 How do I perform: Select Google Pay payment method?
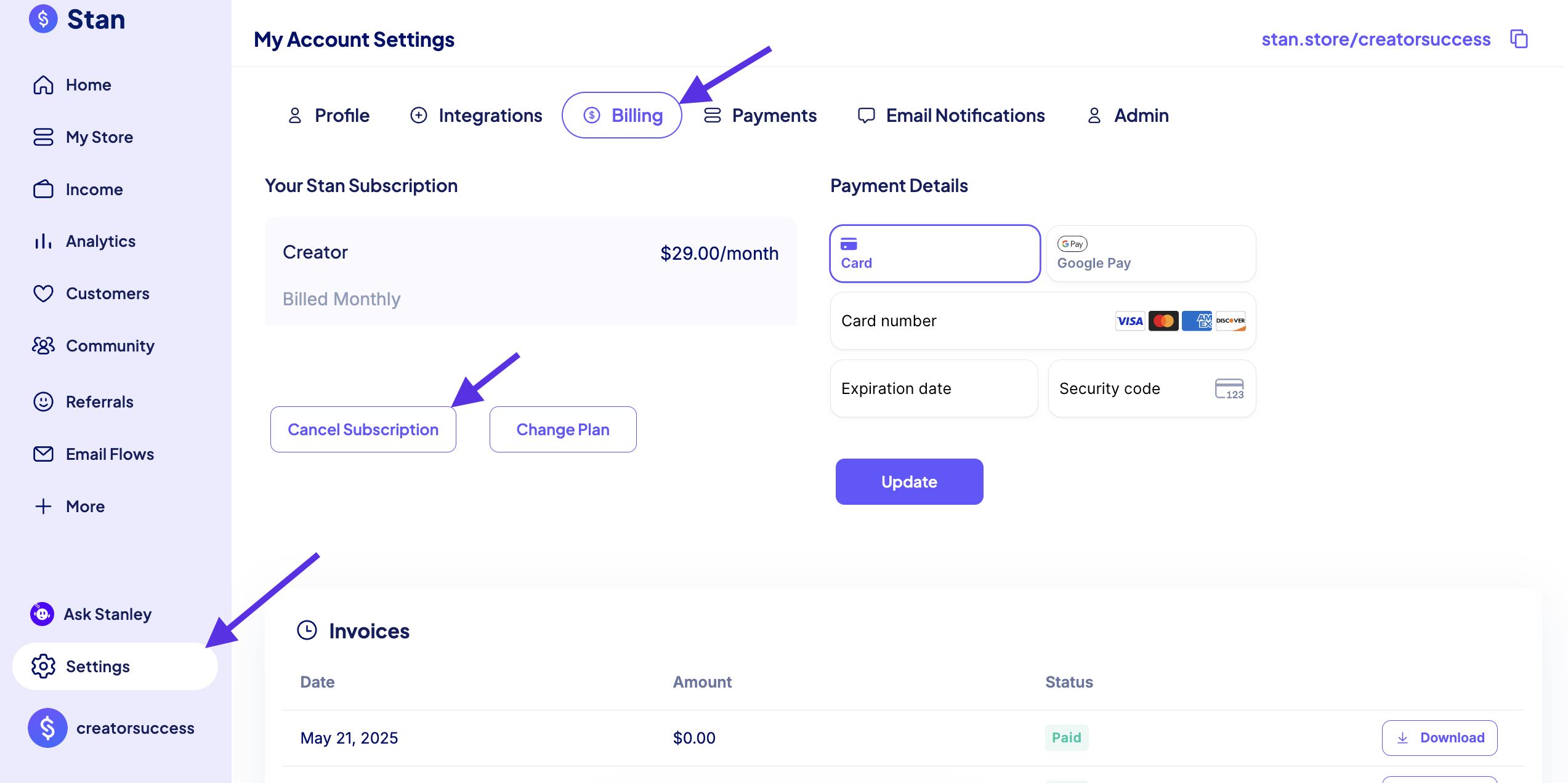(1151, 254)
